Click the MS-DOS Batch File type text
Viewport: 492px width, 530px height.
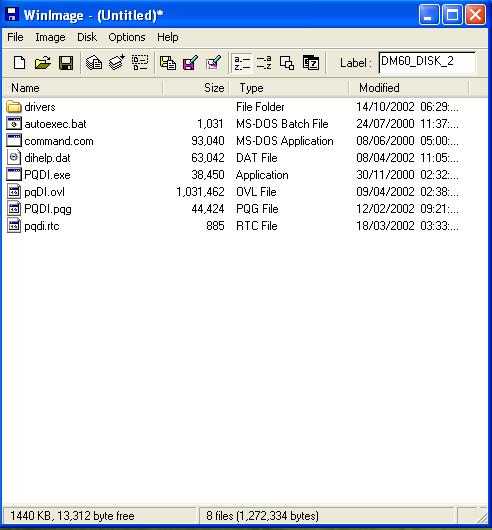coord(282,124)
